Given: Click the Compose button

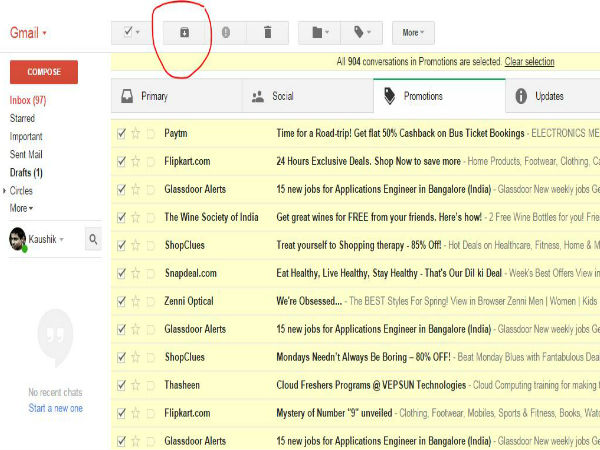Looking at the screenshot, I should (x=44, y=72).
